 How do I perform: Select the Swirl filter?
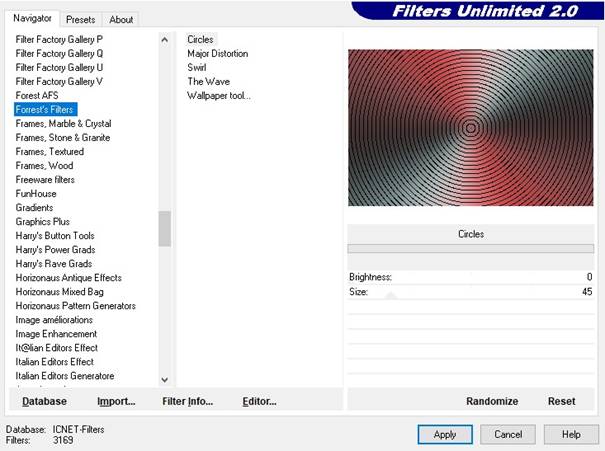(x=197, y=68)
